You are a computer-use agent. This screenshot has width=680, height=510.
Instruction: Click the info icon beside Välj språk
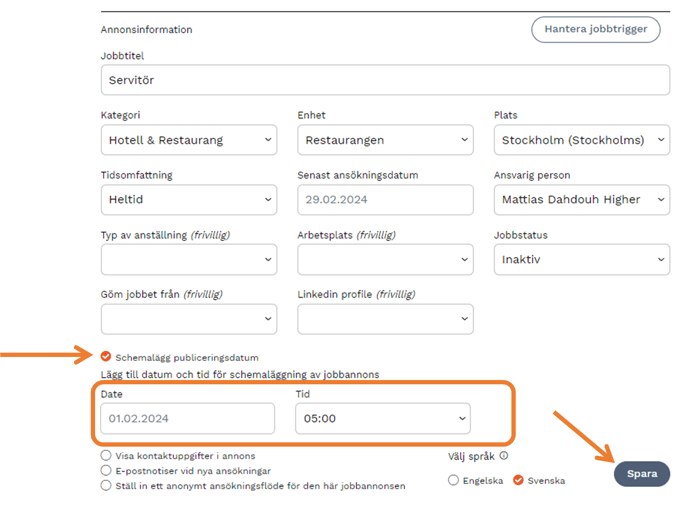pyautogui.click(x=504, y=456)
